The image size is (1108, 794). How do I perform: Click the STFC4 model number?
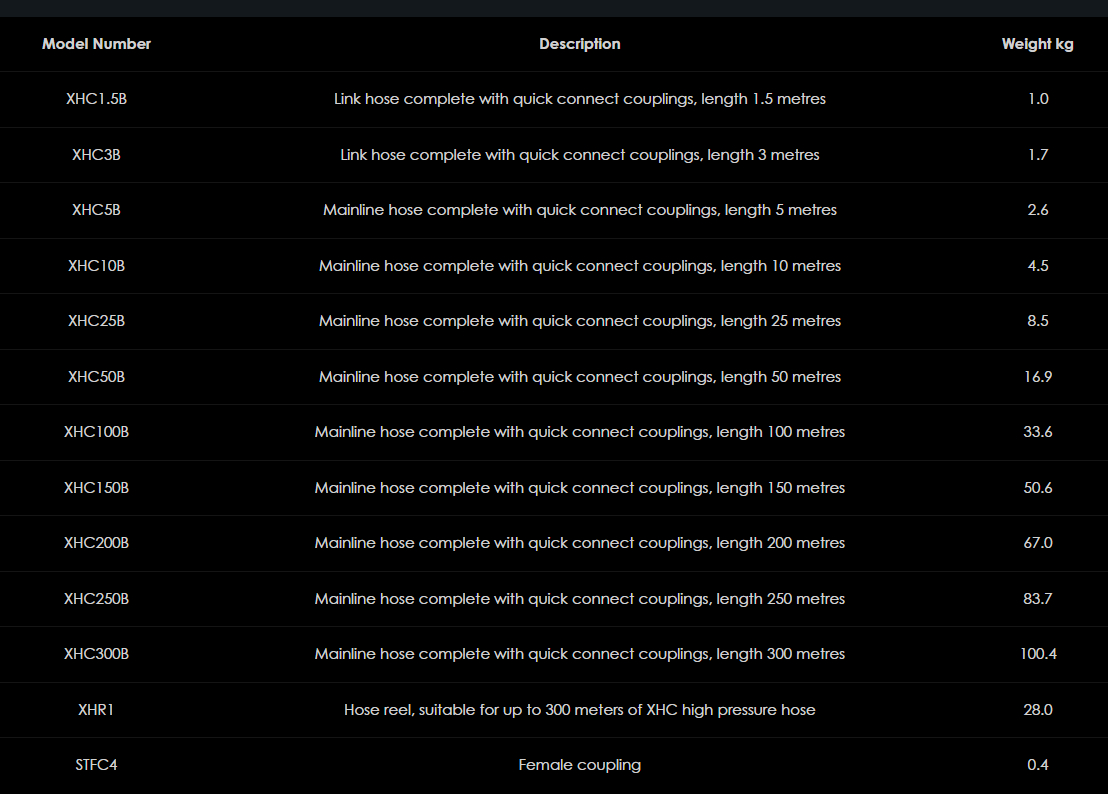click(96, 765)
